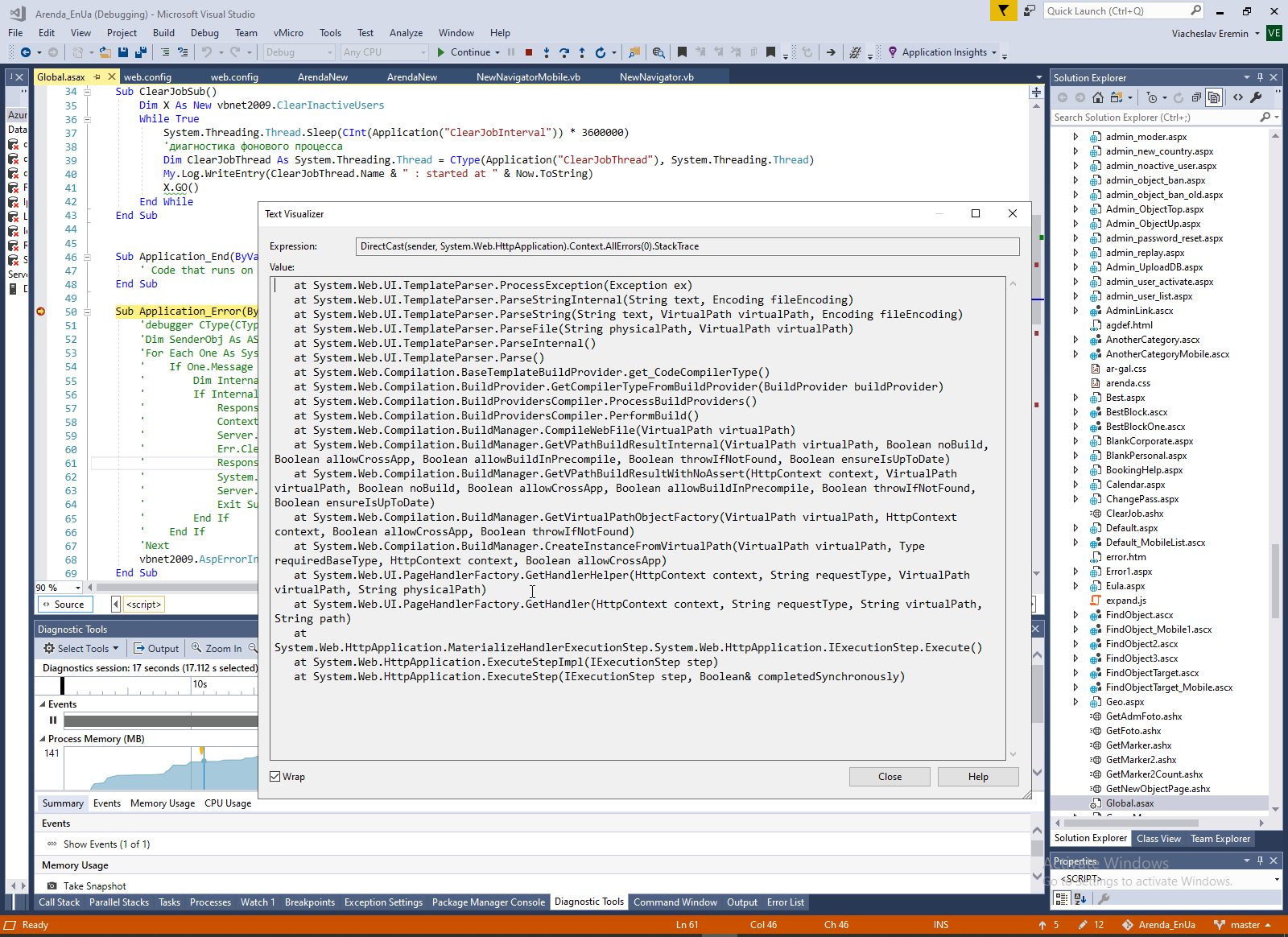Click the Step Out debug icon
1288x937 pixels.
coord(582,52)
